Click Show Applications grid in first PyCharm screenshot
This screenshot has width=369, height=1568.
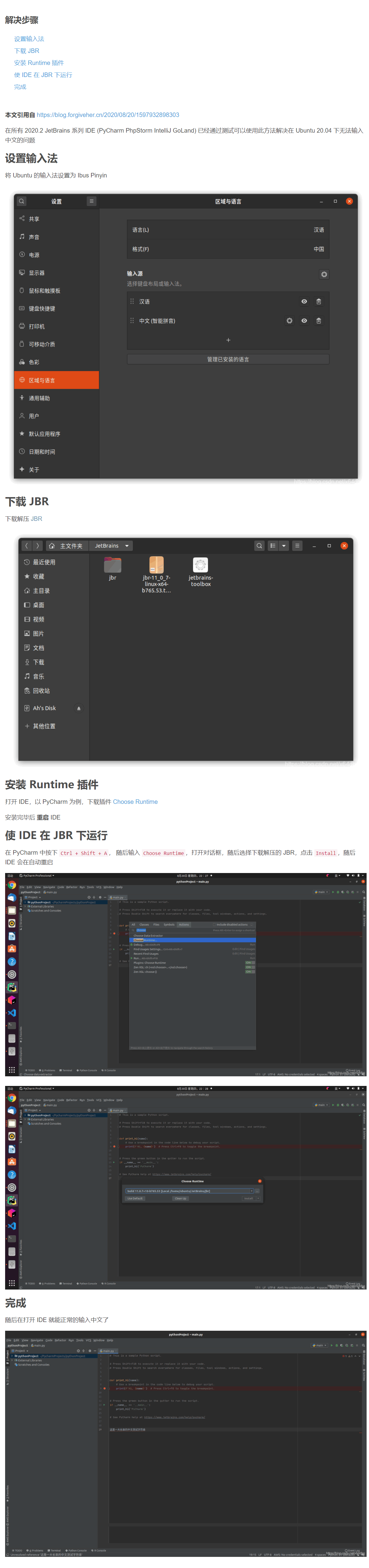[11, 1069]
